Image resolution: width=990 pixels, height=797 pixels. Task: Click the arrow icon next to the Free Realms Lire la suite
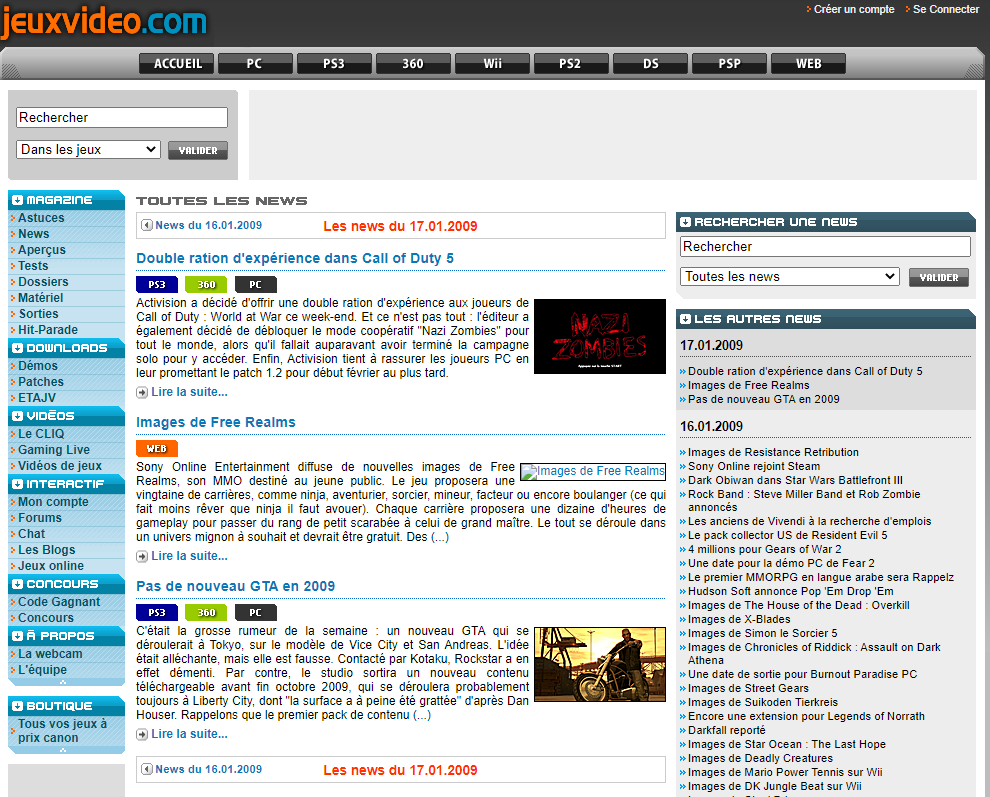click(142, 556)
